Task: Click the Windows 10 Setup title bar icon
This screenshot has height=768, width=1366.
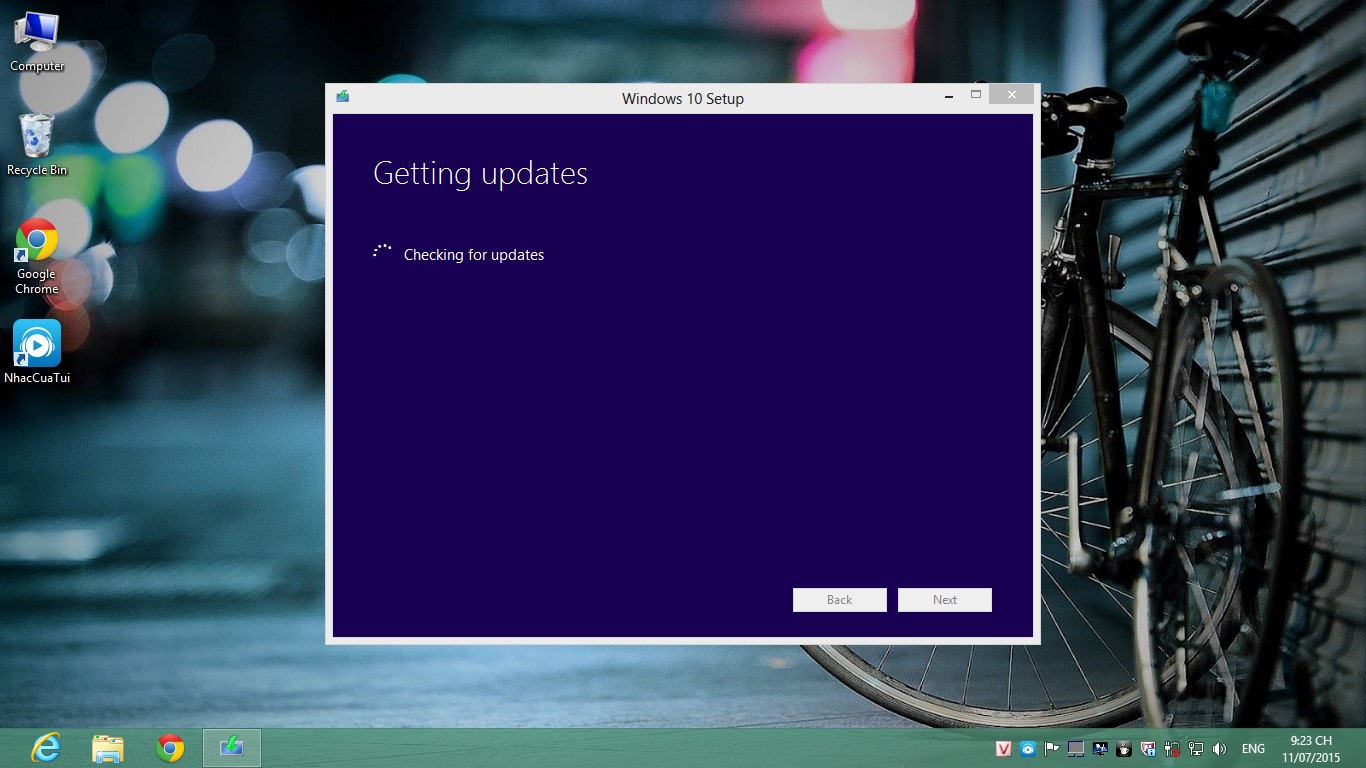Action: point(343,97)
